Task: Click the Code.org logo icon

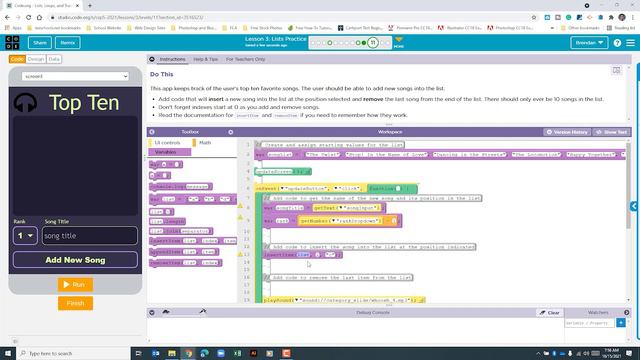Action: [12, 42]
